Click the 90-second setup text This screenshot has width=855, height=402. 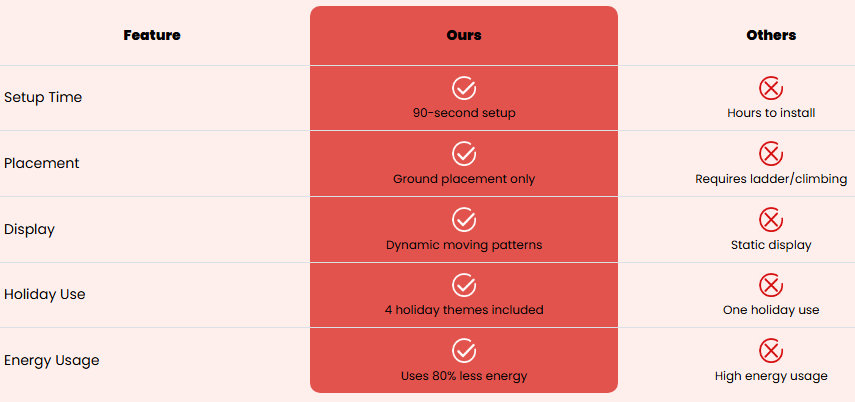[464, 113]
